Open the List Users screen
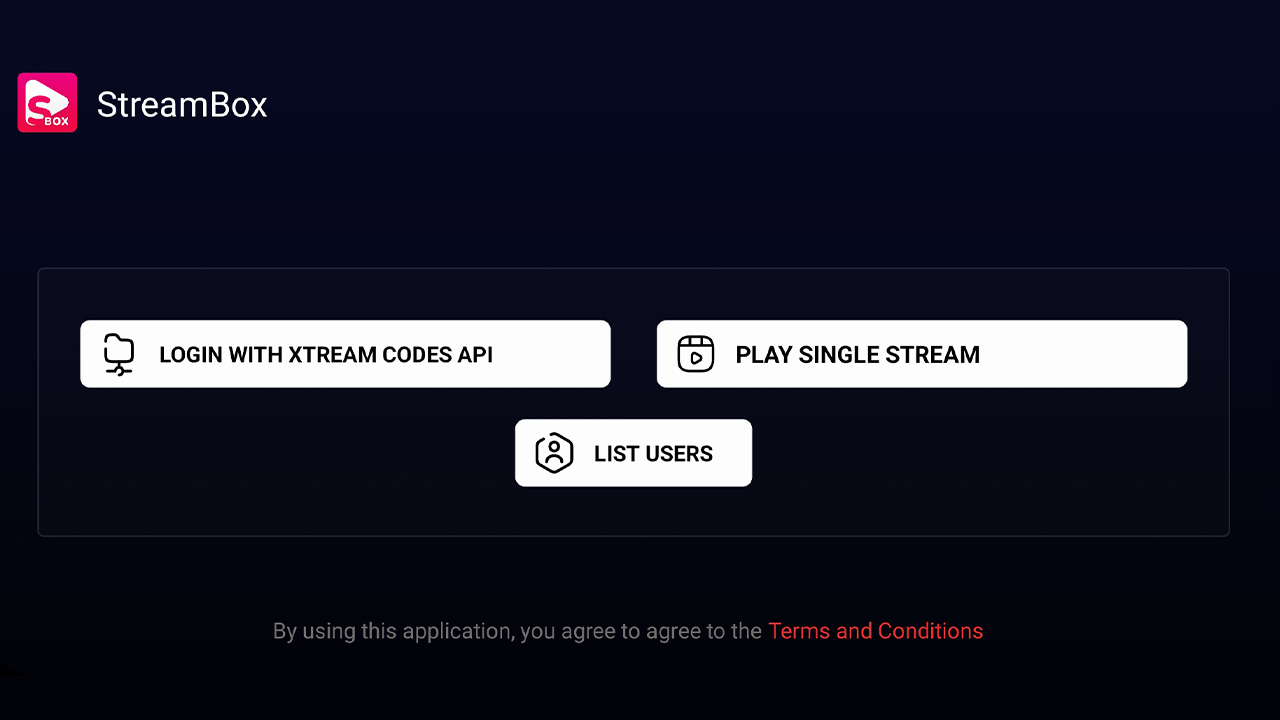The image size is (1280, 720). tap(633, 452)
